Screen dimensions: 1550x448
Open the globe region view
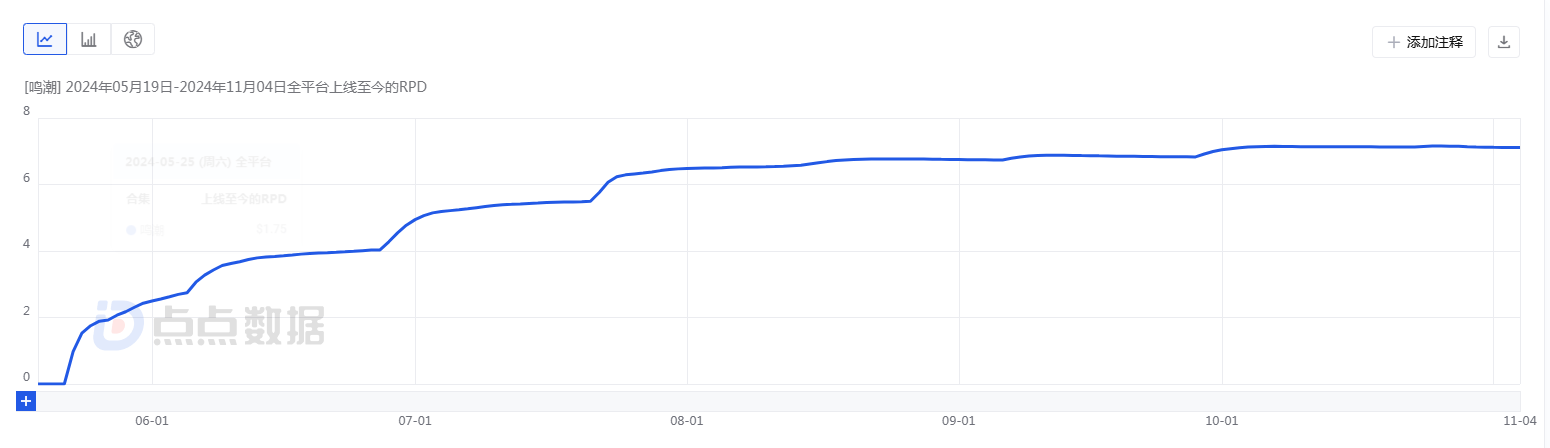pyautogui.click(x=133, y=39)
